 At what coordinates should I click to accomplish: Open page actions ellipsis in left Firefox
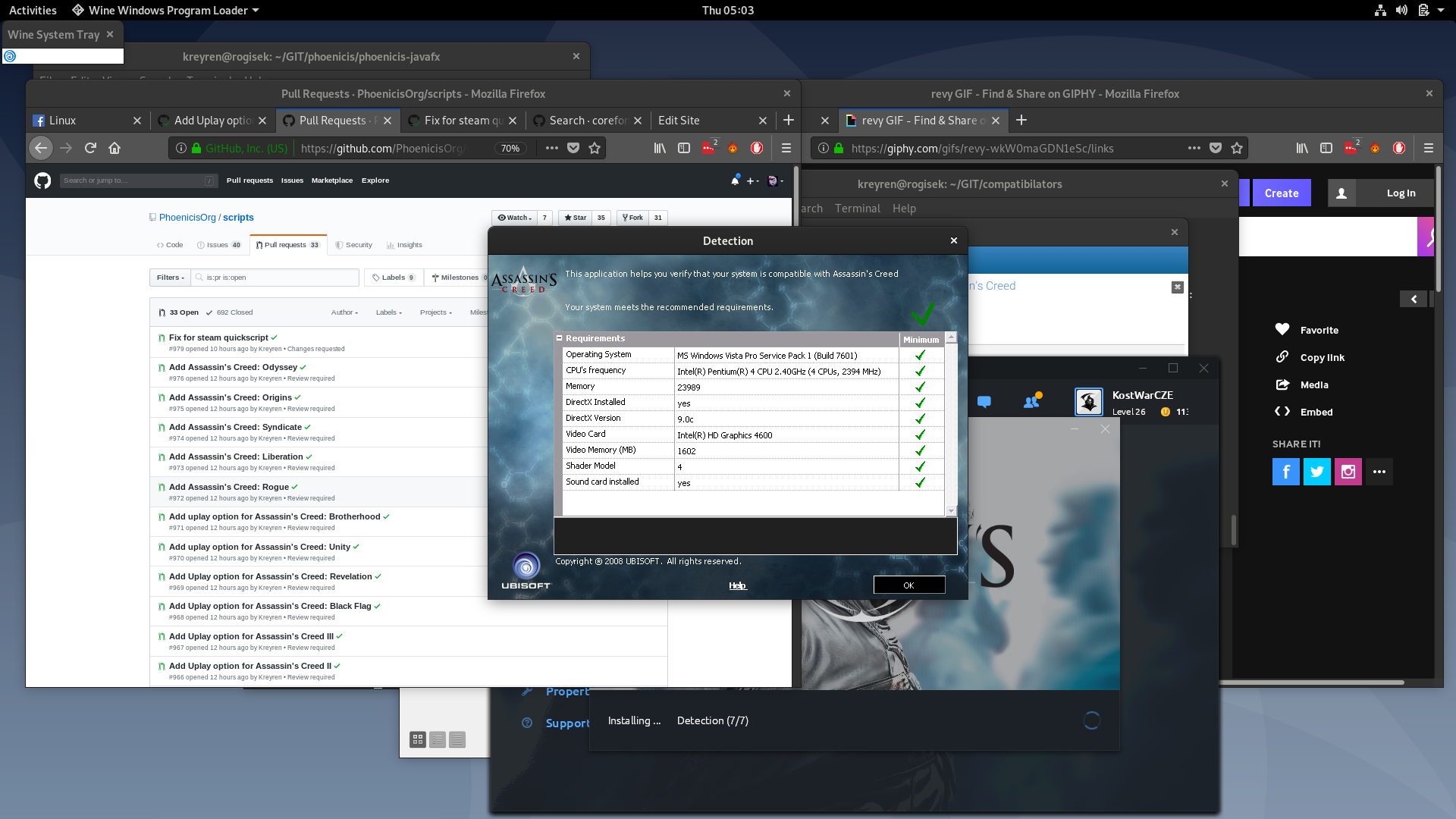point(551,148)
